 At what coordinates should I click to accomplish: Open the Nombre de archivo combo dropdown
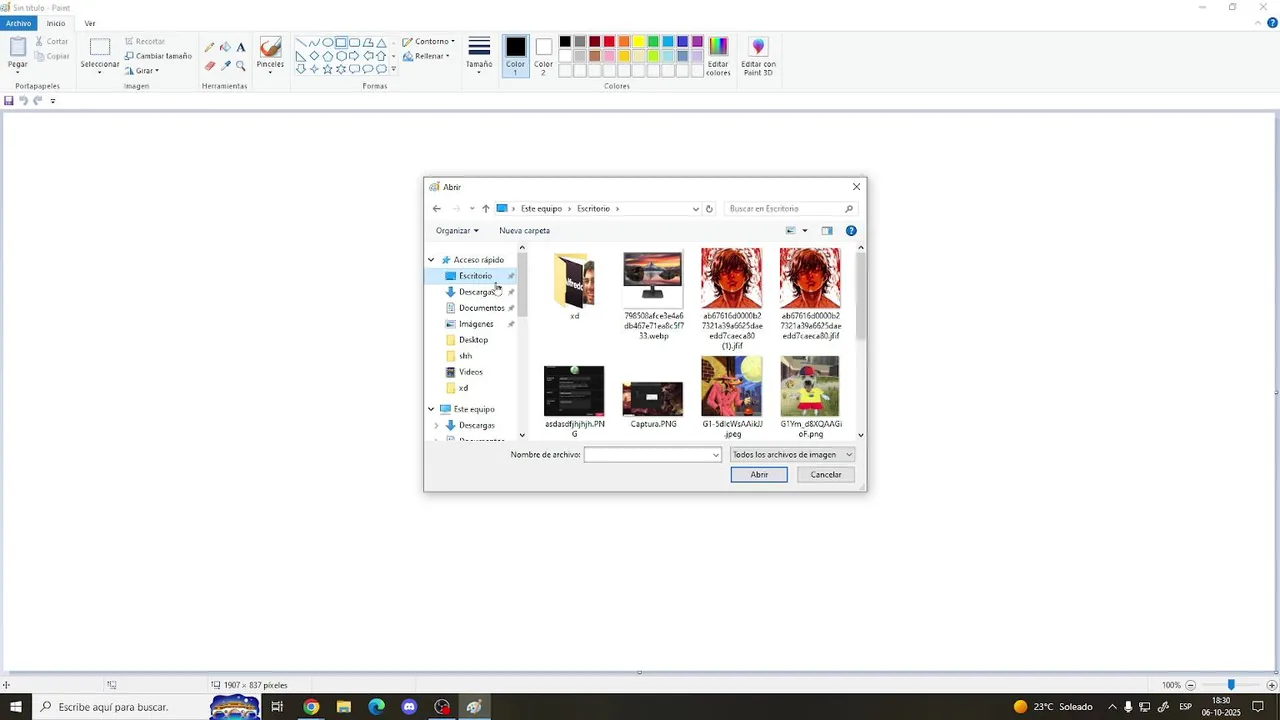tap(716, 455)
